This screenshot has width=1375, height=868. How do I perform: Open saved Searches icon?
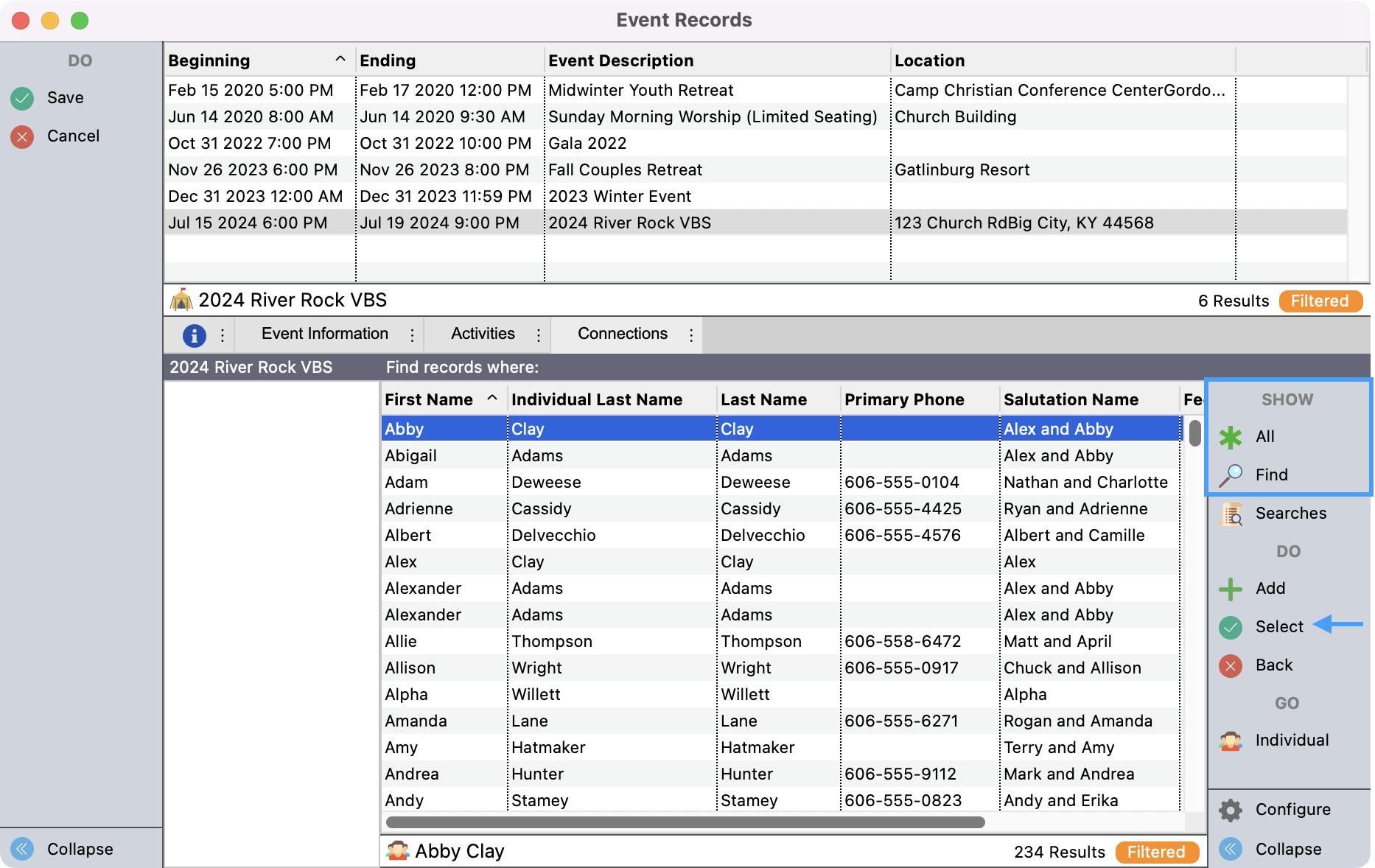click(1230, 514)
